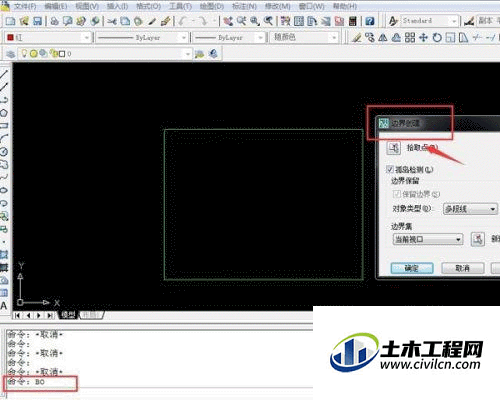Click the red color swatch in color control

click(x=10, y=37)
